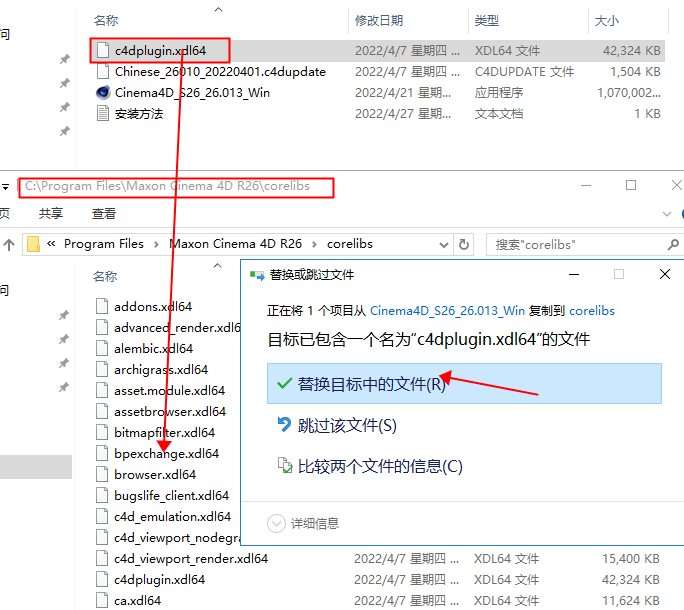This screenshot has height=610, width=684.
Task: Select the 安装方法 text document icon
Action: [103, 113]
